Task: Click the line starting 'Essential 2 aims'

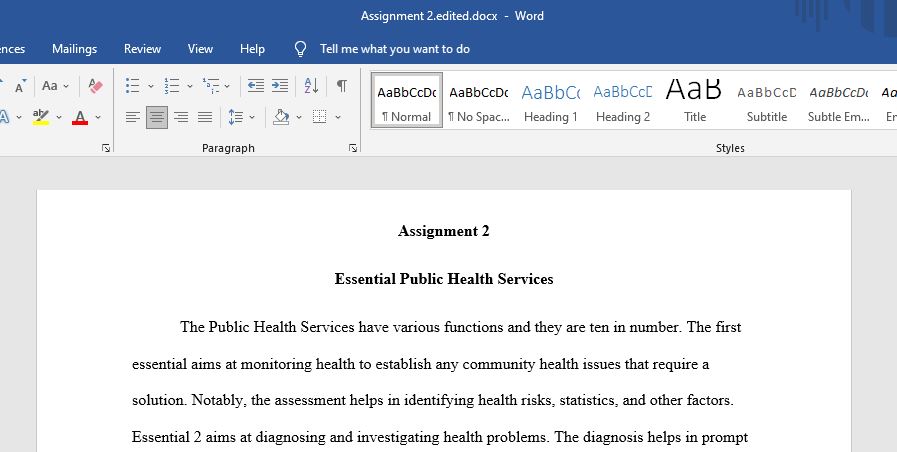Action: click(440, 438)
